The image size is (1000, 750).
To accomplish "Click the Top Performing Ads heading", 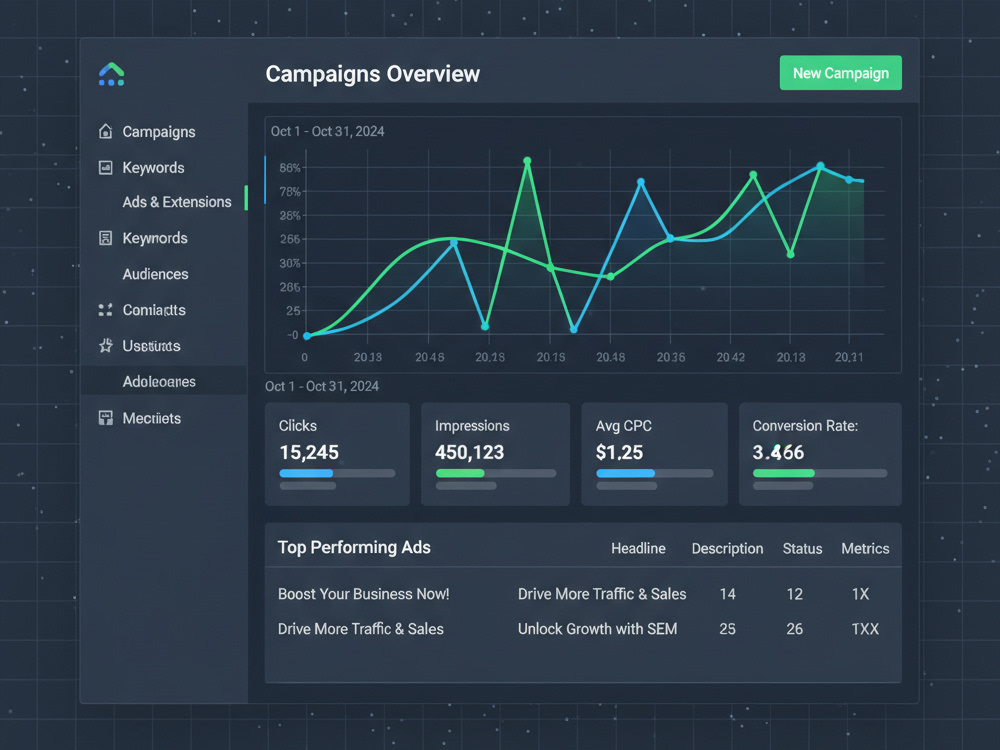I will 354,548.
